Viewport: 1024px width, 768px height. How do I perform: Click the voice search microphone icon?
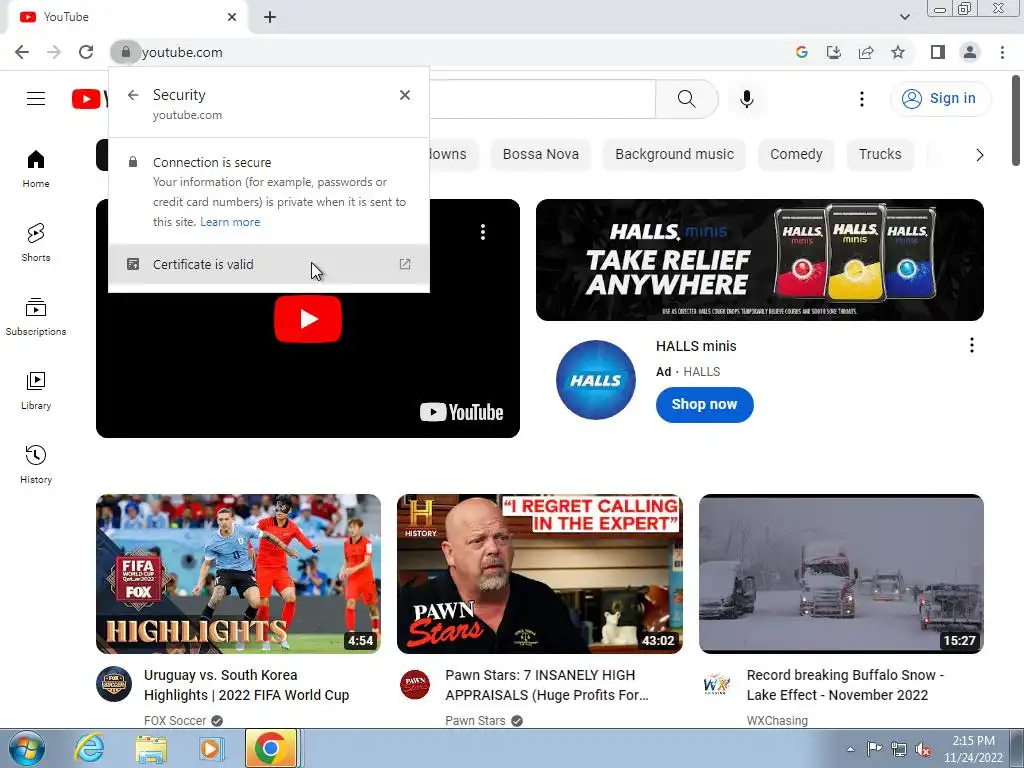[746, 99]
